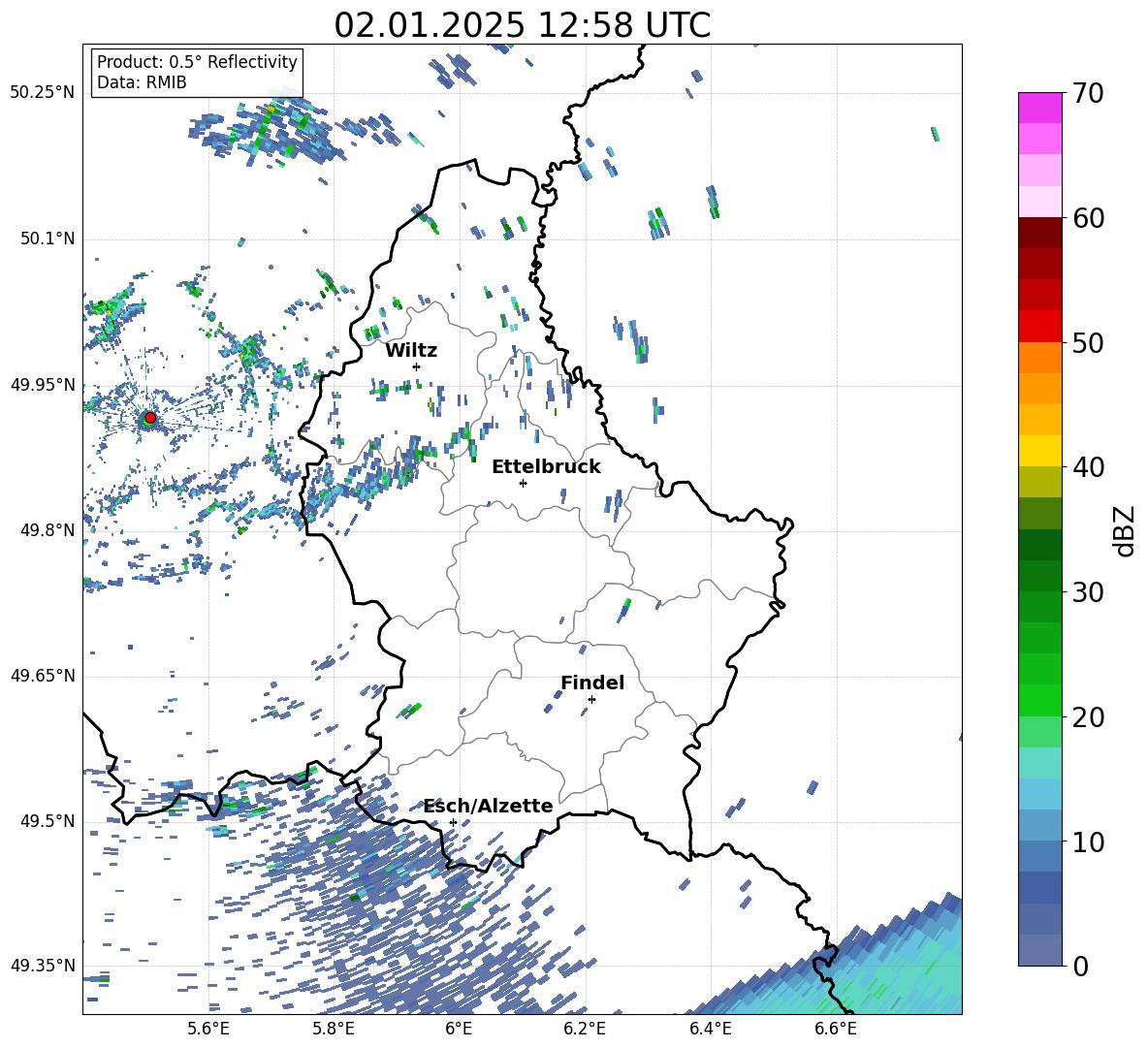Click the 6.4°E longitude label
Screen dimensions: 1148x1048
(x=710, y=1030)
